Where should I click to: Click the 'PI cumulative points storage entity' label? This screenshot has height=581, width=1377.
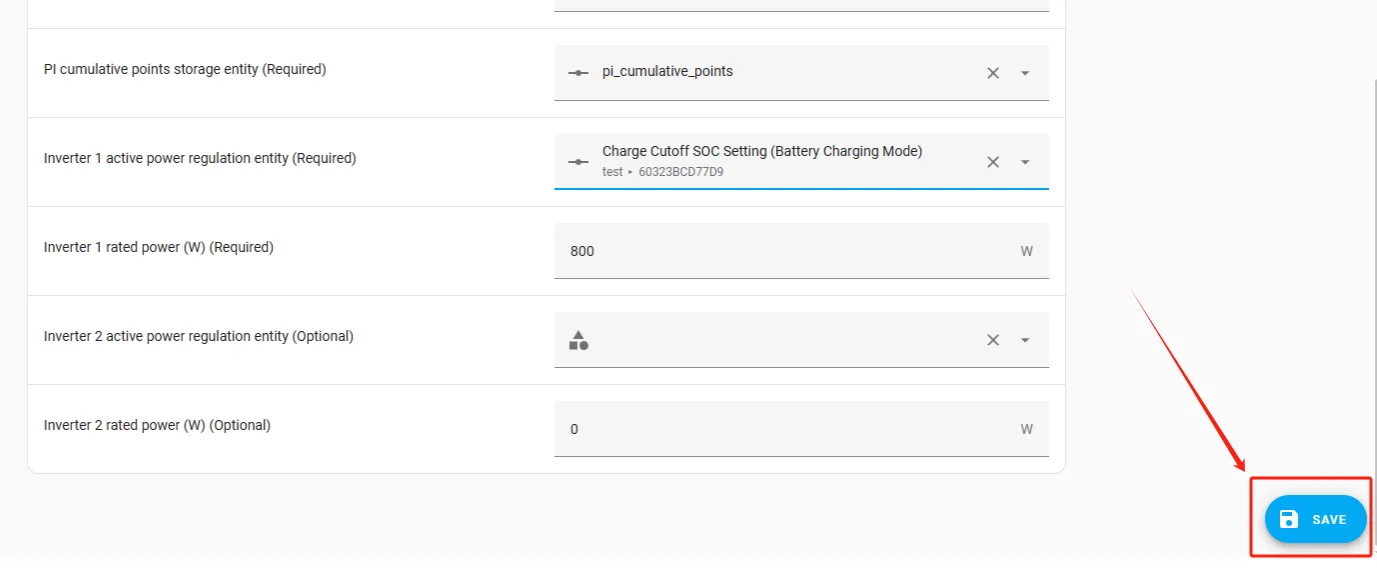185,69
